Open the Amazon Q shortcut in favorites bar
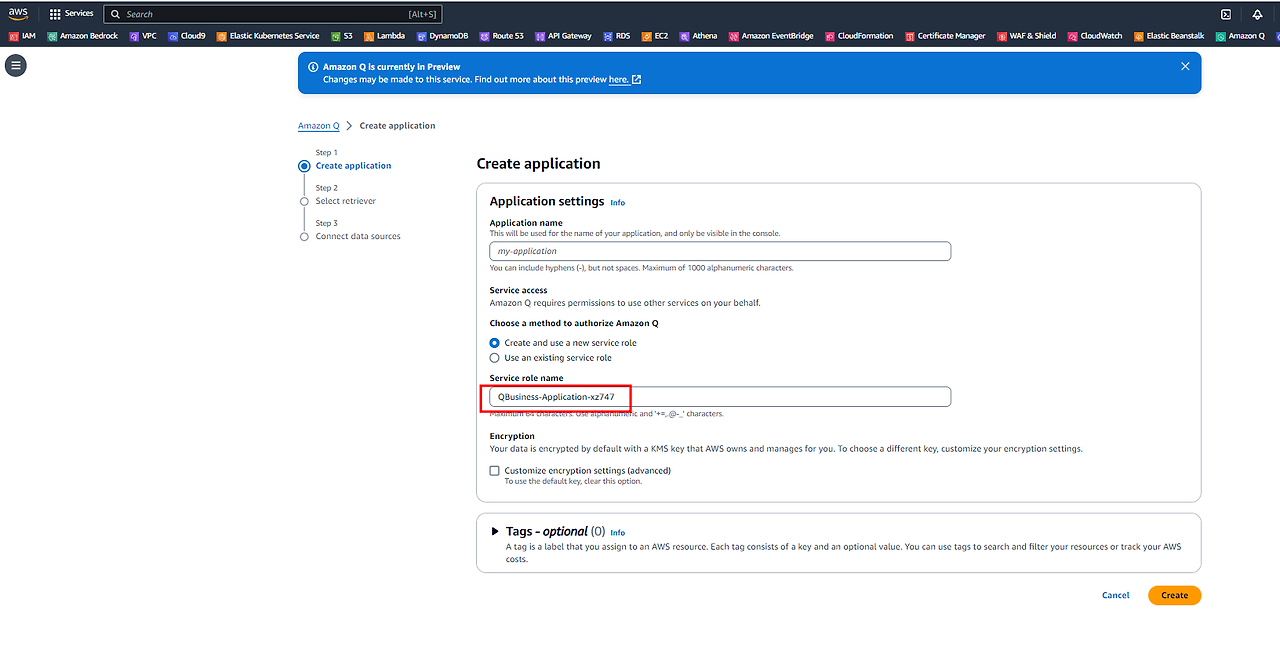 pyautogui.click(x=1240, y=36)
